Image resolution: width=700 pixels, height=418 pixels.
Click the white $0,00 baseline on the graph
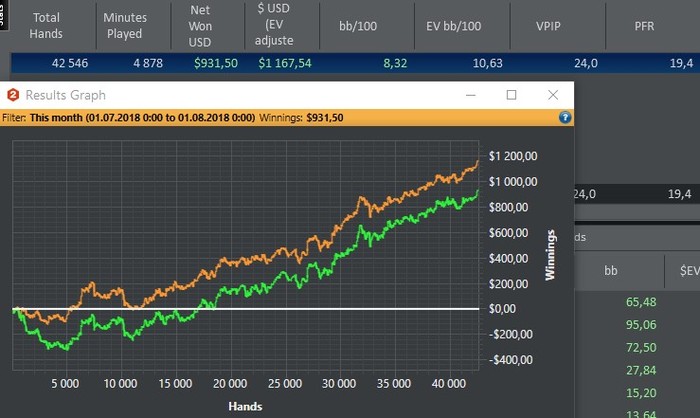pos(246,309)
